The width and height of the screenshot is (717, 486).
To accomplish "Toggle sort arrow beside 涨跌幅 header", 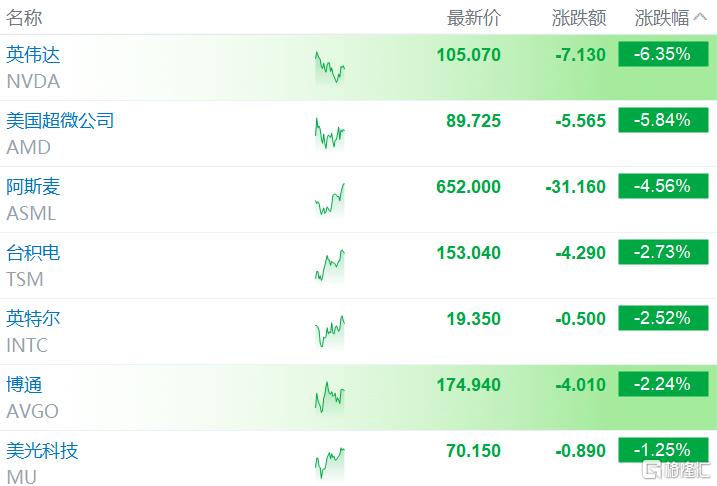I will [700, 17].
